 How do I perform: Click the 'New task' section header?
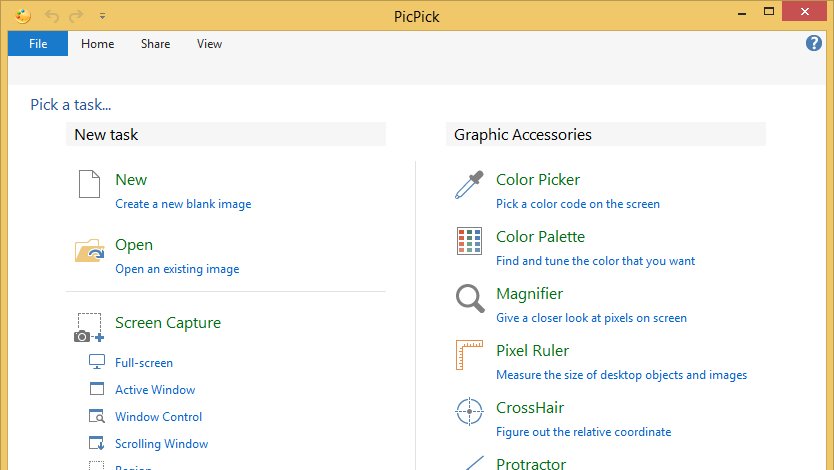226,135
